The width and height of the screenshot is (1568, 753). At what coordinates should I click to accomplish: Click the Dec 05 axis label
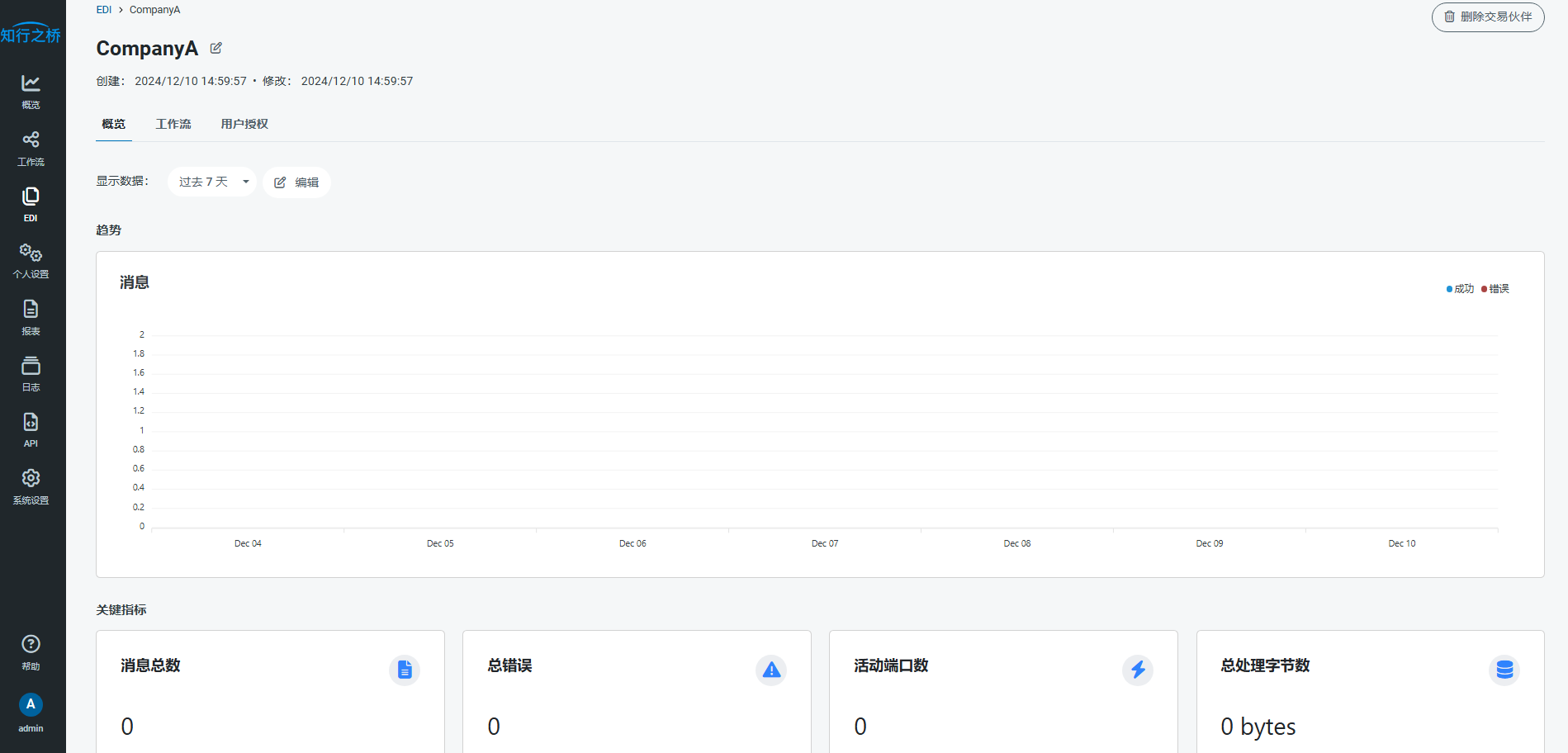tap(440, 543)
